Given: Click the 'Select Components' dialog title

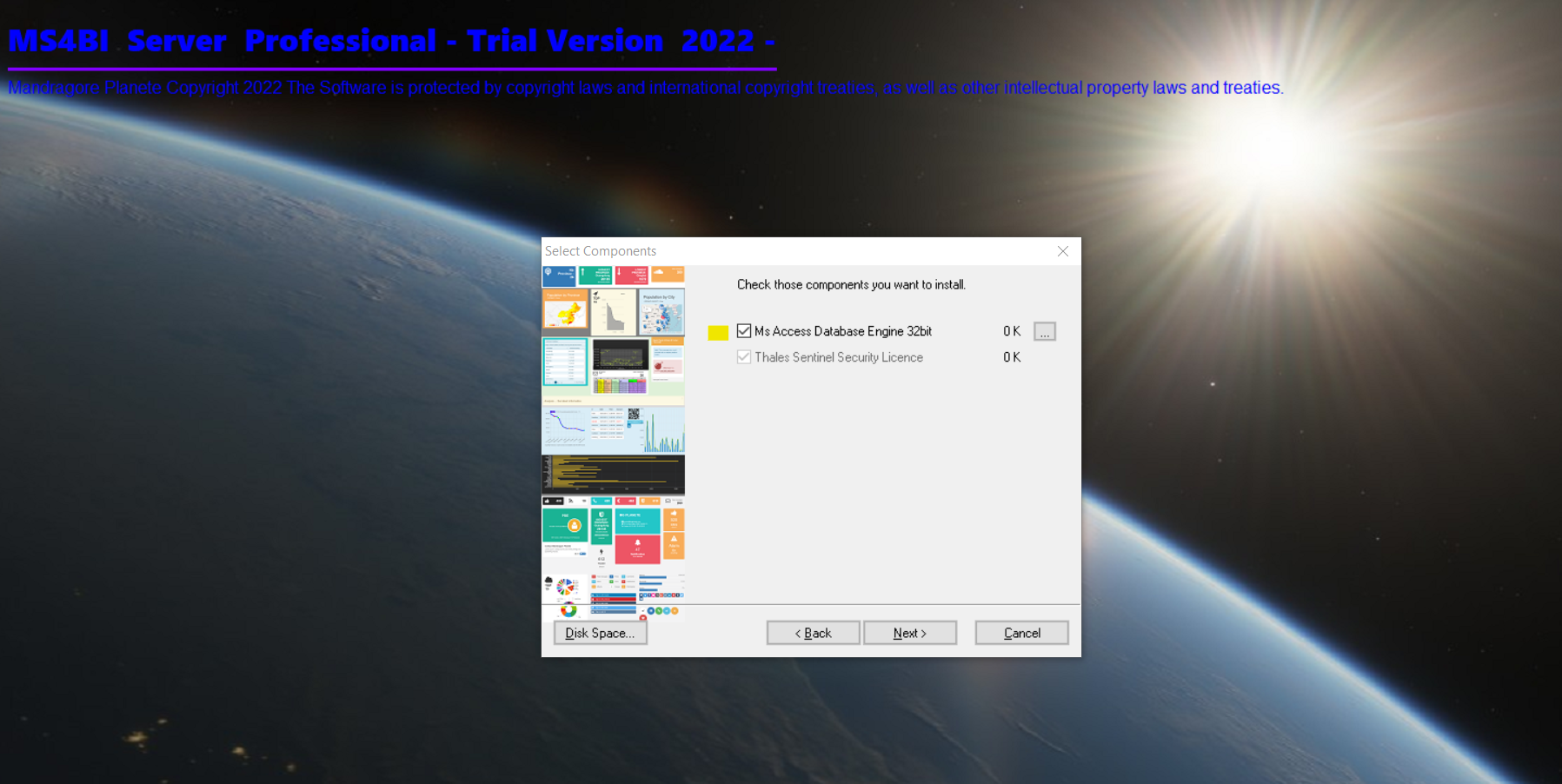Looking at the screenshot, I should (601, 251).
